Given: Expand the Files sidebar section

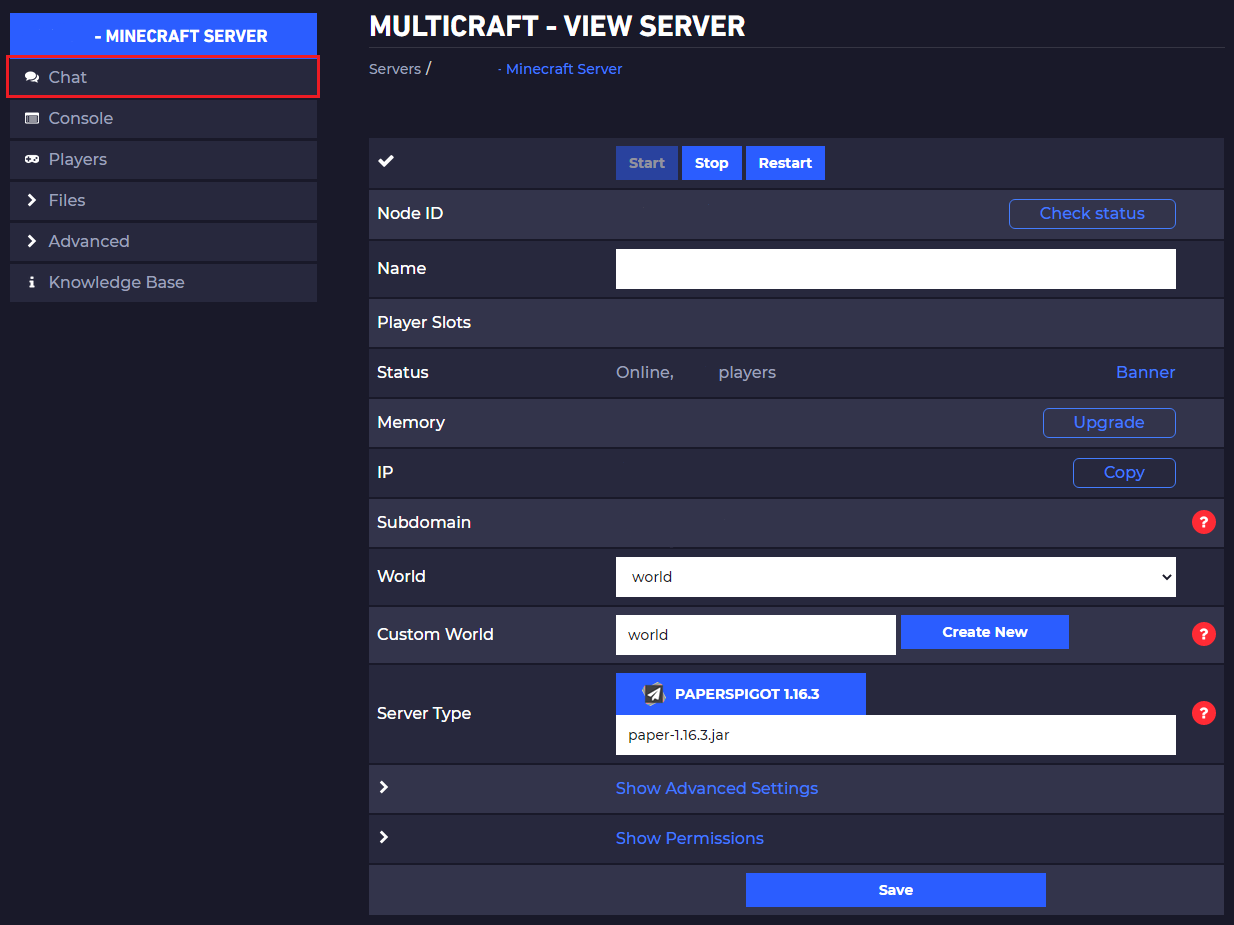Looking at the screenshot, I should (163, 200).
